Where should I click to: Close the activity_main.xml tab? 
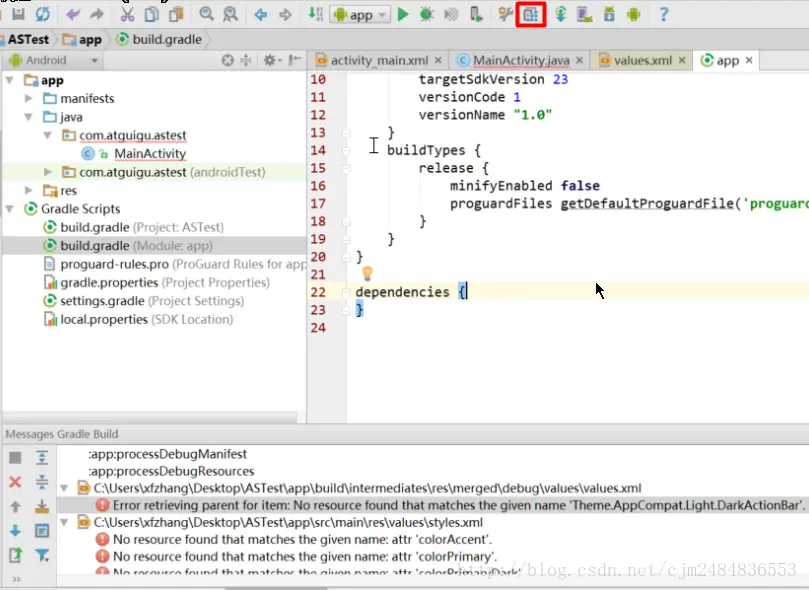click(x=438, y=60)
